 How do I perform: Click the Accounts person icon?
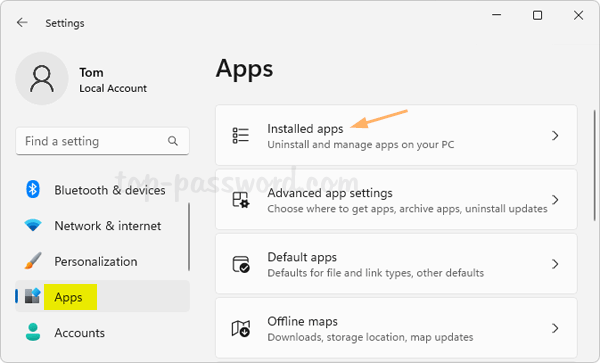(33, 332)
